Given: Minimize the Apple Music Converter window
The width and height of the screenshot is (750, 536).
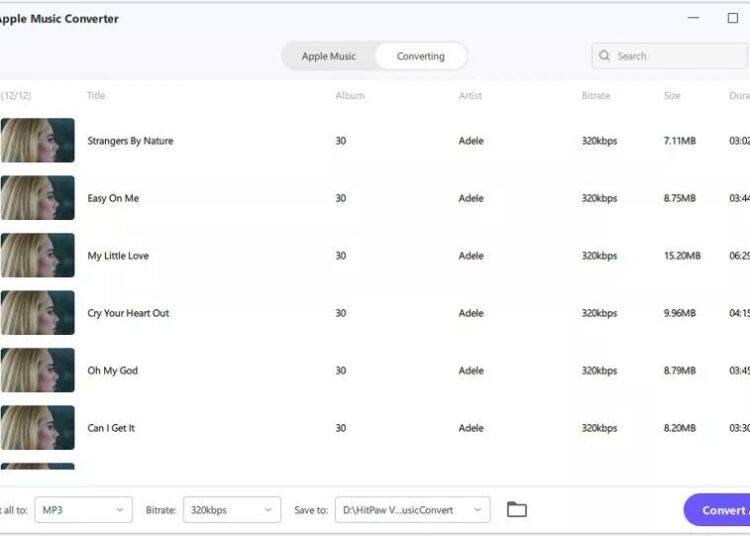Looking at the screenshot, I should (694, 18).
